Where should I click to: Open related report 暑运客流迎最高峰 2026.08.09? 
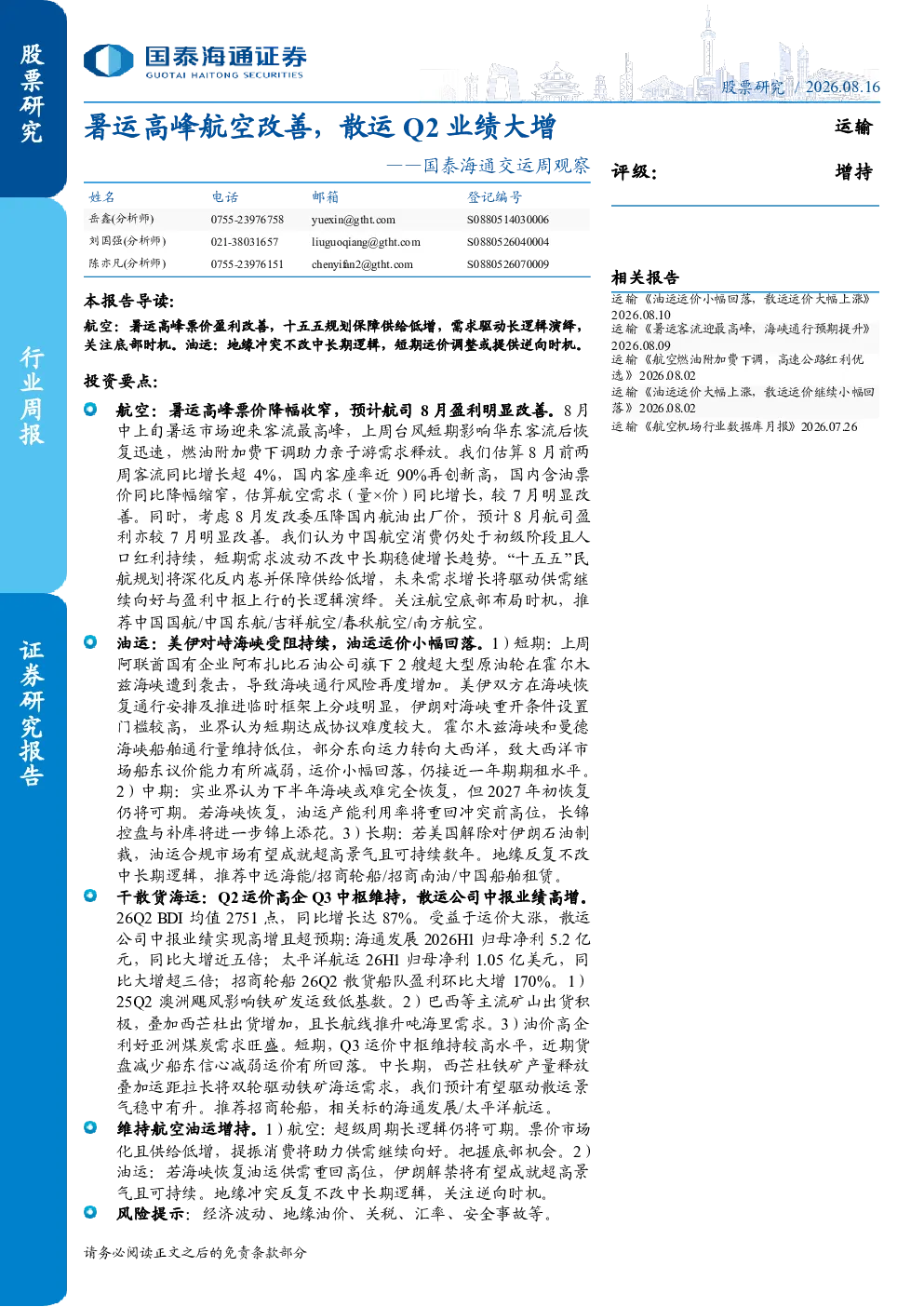(x=742, y=337)
